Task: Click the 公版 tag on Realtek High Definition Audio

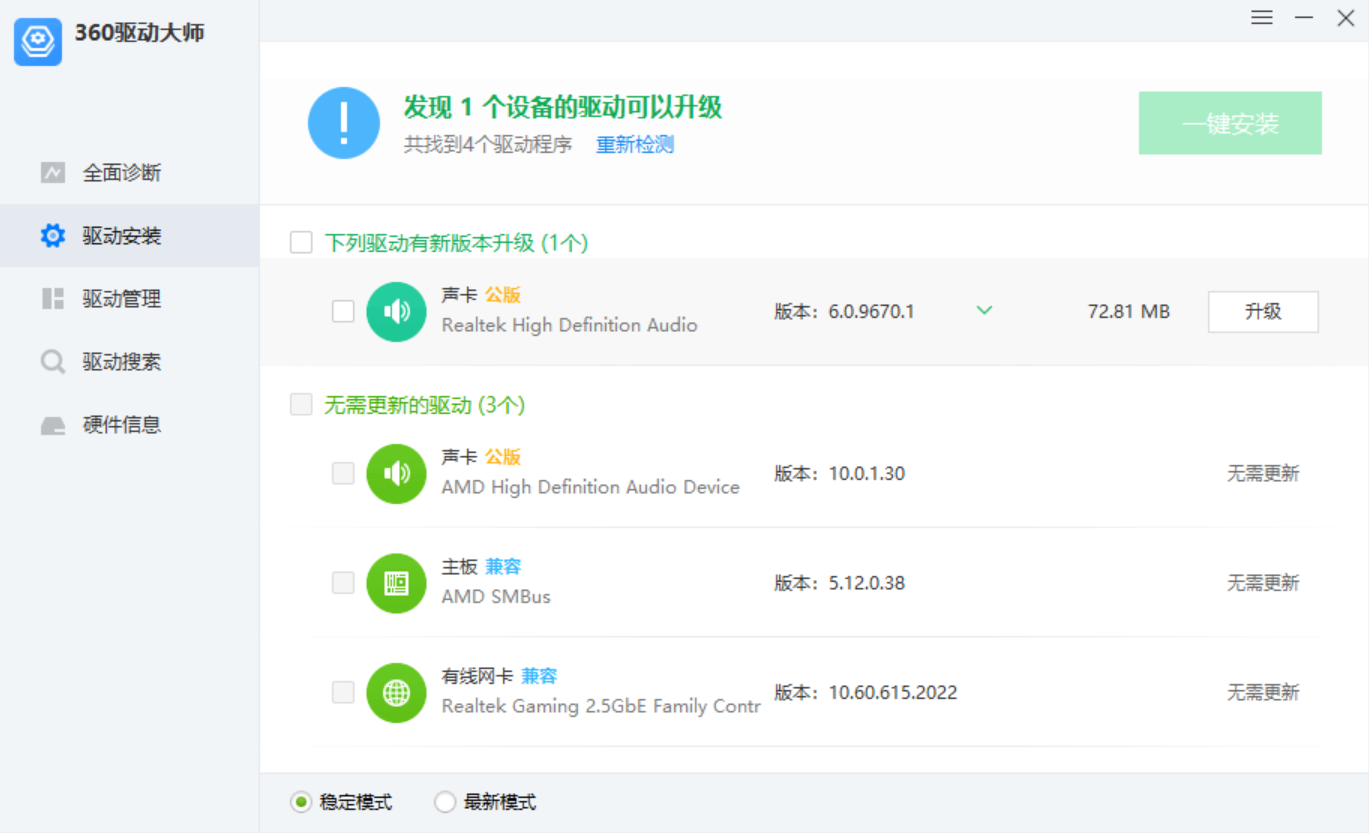Action: (503, 295)
